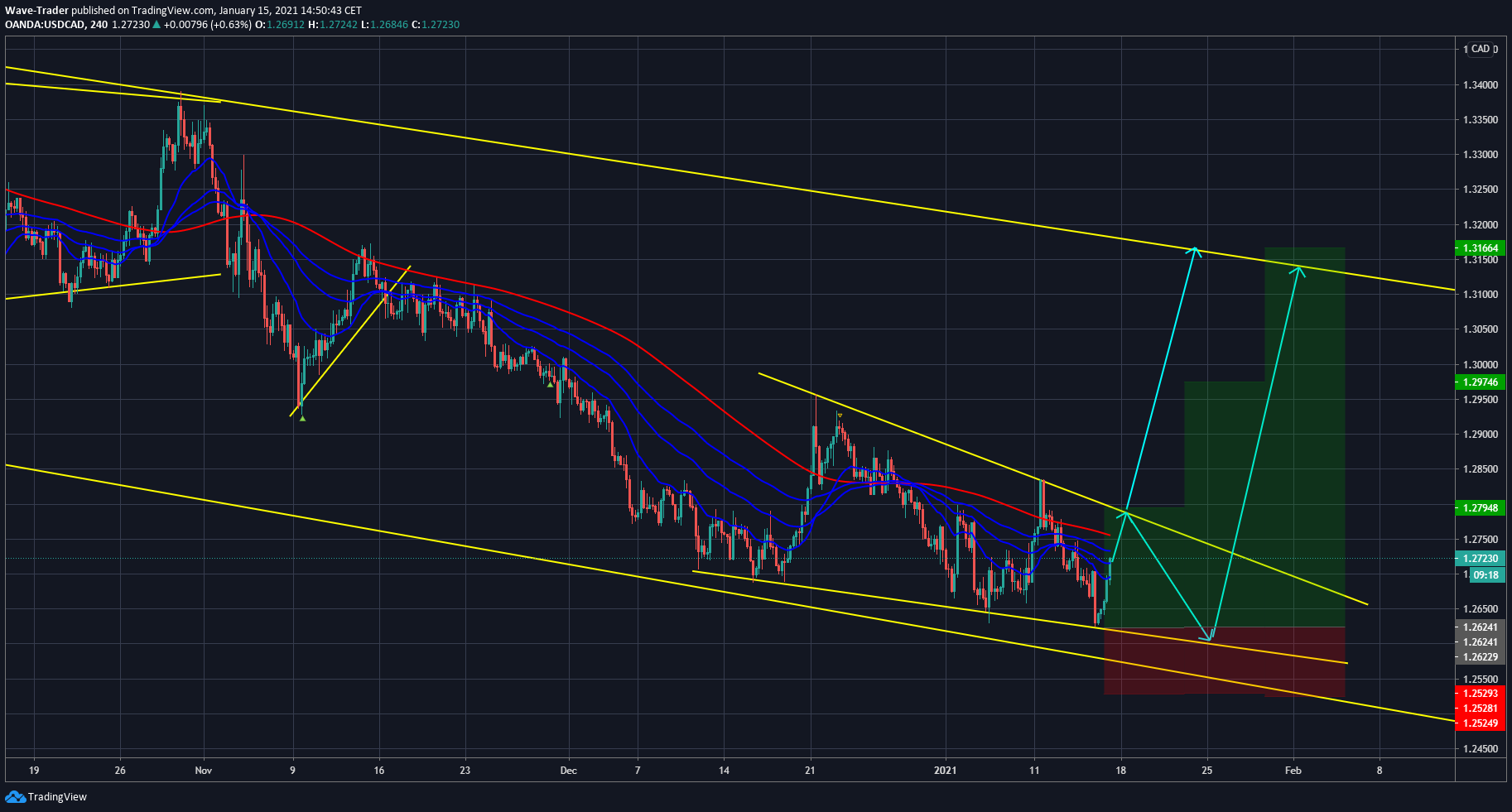
Task: Click the 1.26500 price axis label
Action: (x=1480, y=609)
